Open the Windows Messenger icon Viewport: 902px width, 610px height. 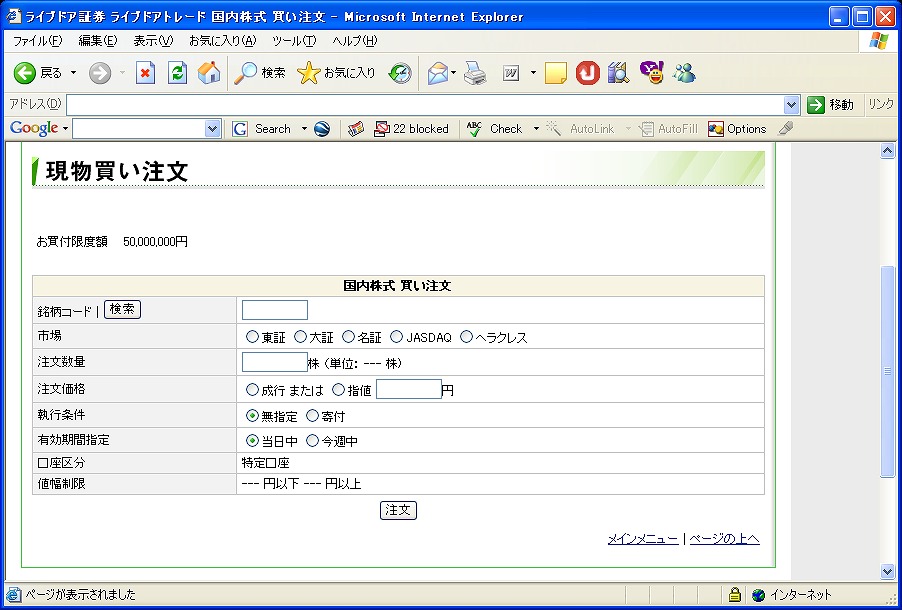pos(684,73)
